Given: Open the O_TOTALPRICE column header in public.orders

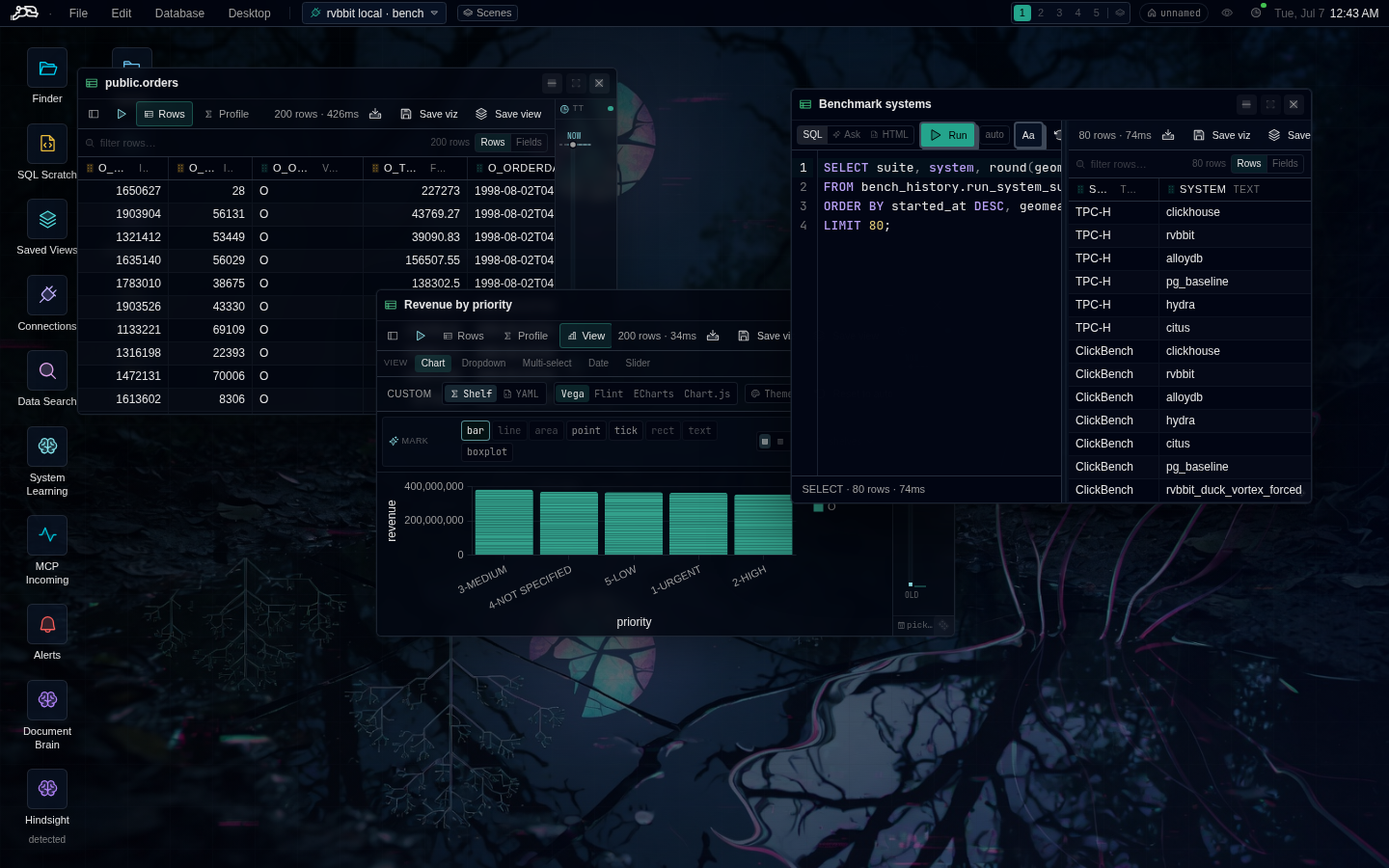Looking at the screenshot, I should [415, 168].
